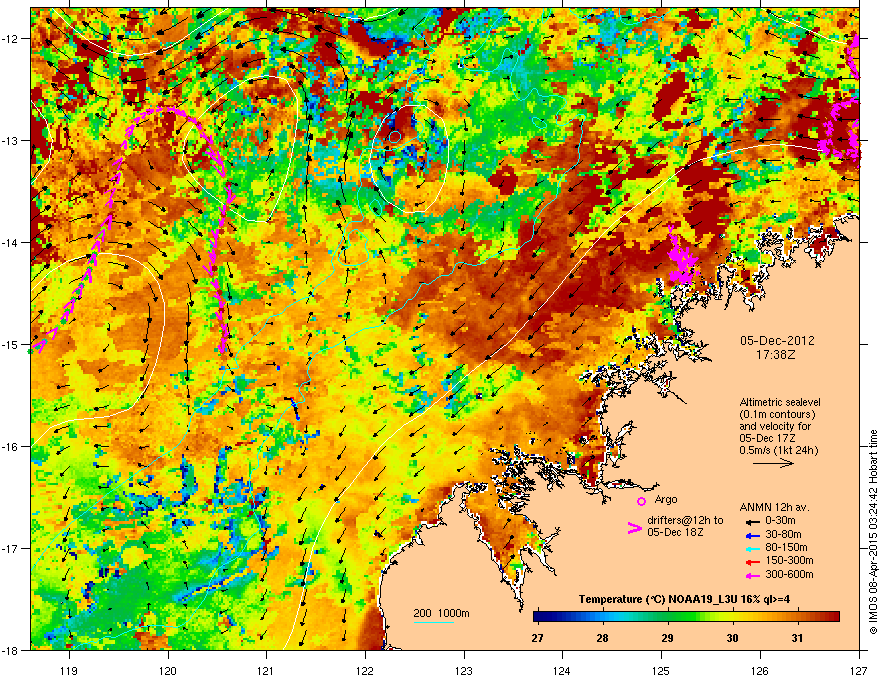
Task: Click the colorbar value '30'
Action: [732, 638]
